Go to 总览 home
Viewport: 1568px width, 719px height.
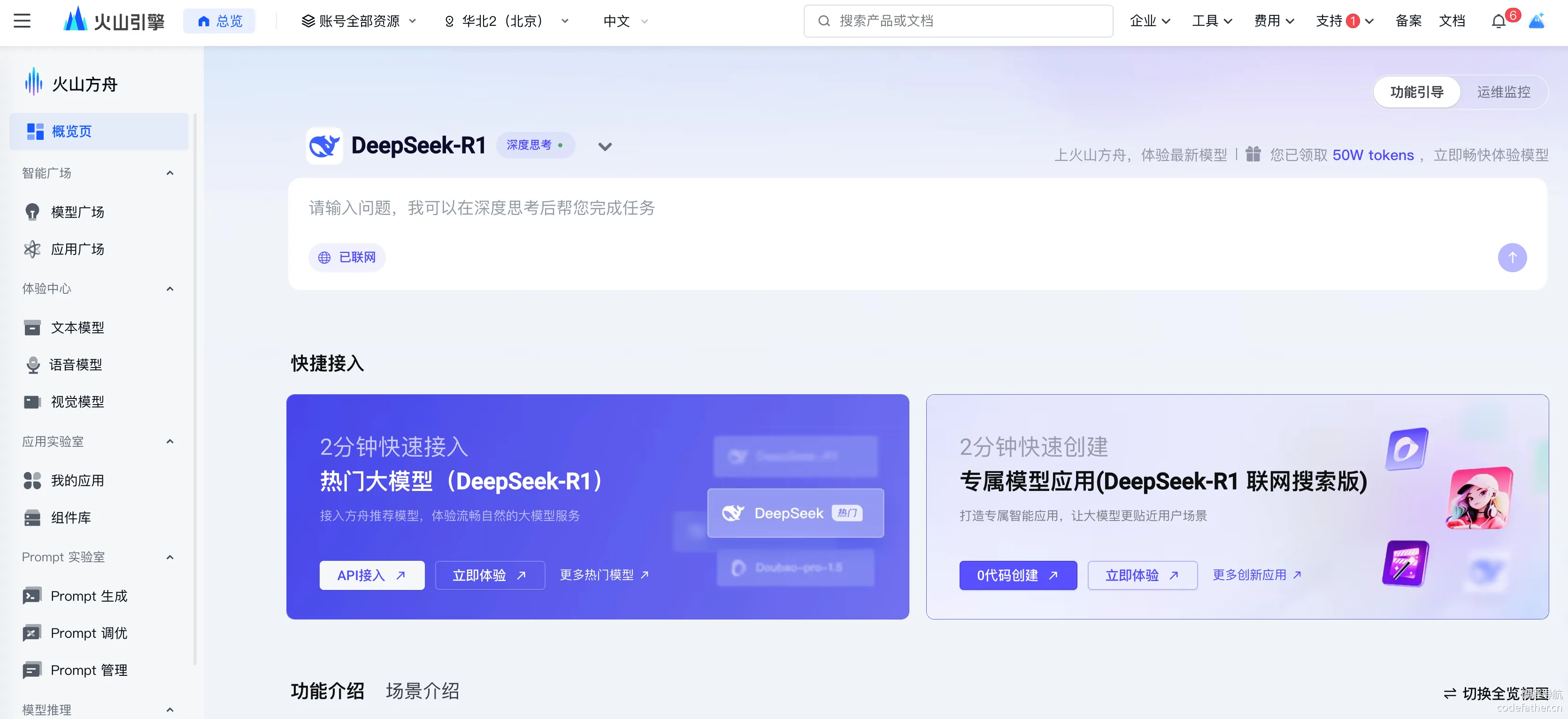(x=220, y=21)
